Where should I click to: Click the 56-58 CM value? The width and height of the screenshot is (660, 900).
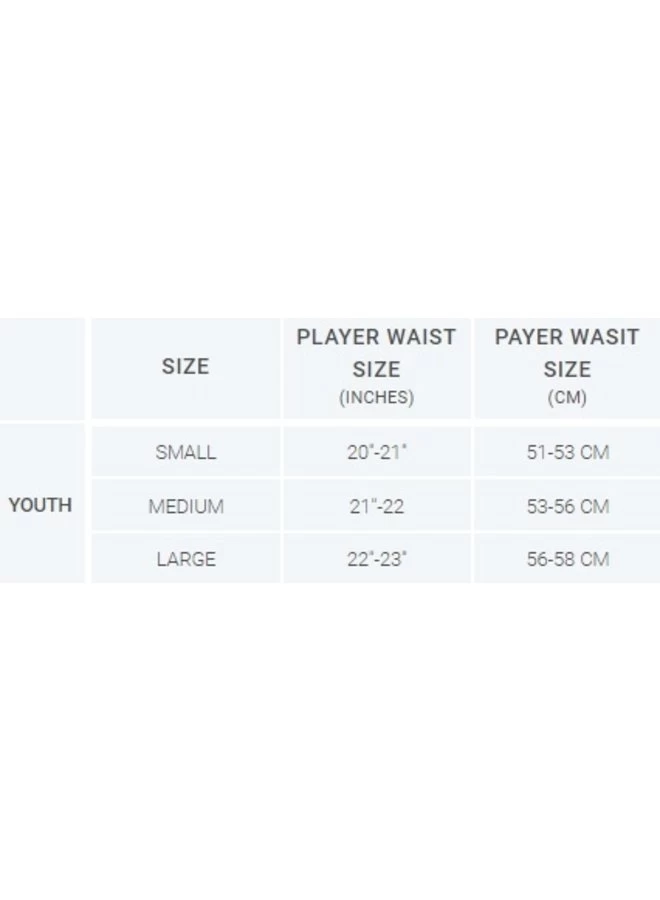567,559
